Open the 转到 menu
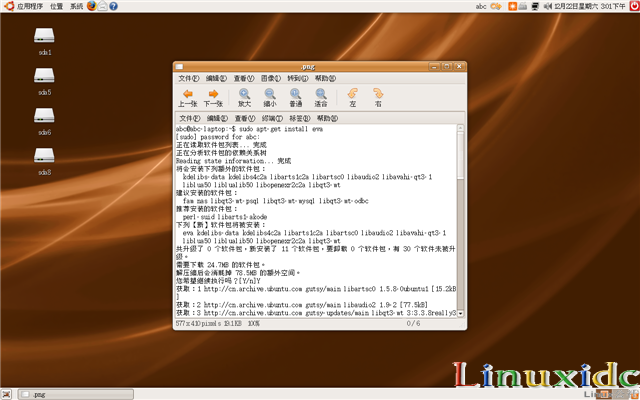640x400 pixels. (298, 78)
